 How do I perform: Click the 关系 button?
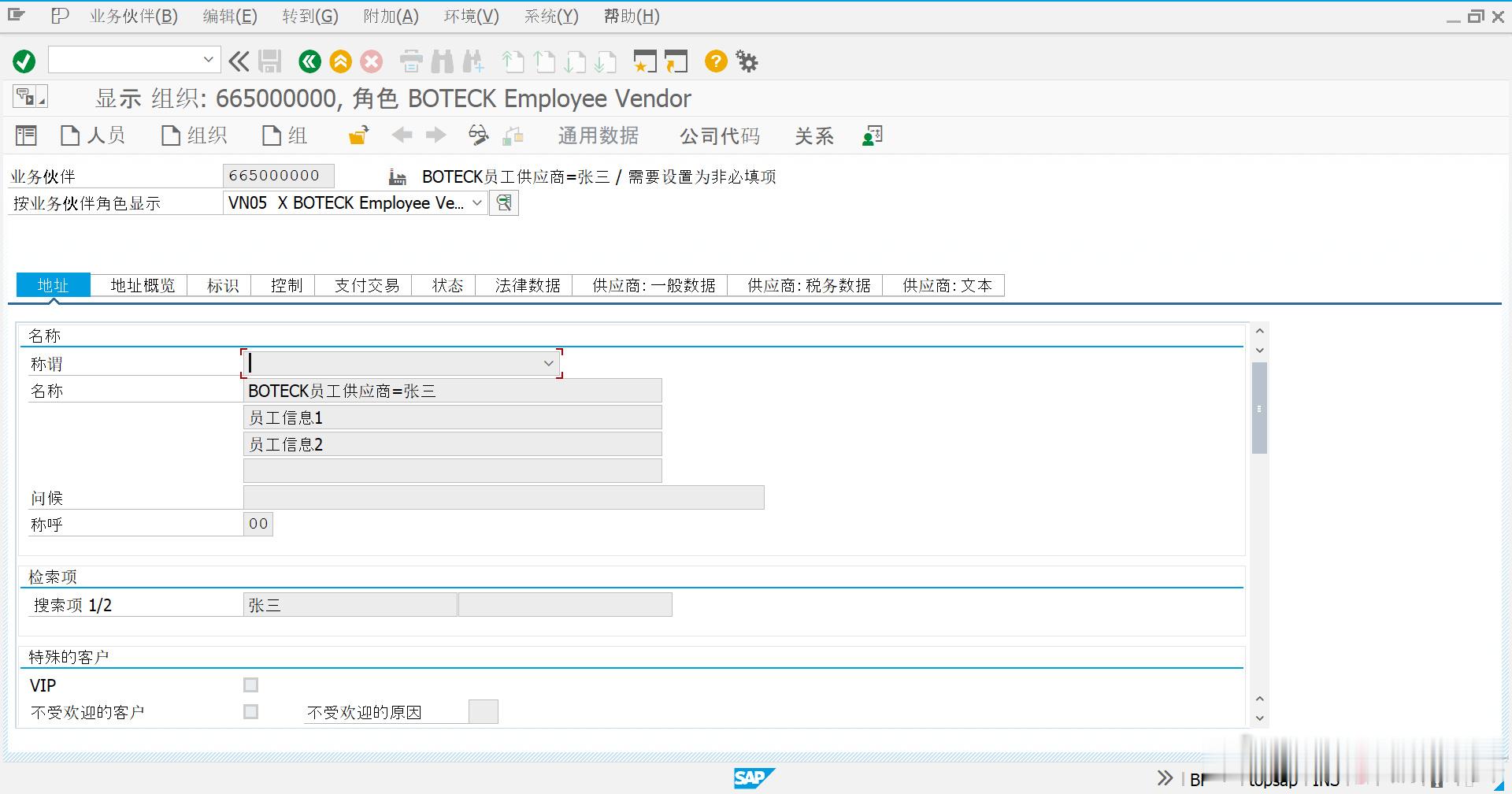click(814, 135)
